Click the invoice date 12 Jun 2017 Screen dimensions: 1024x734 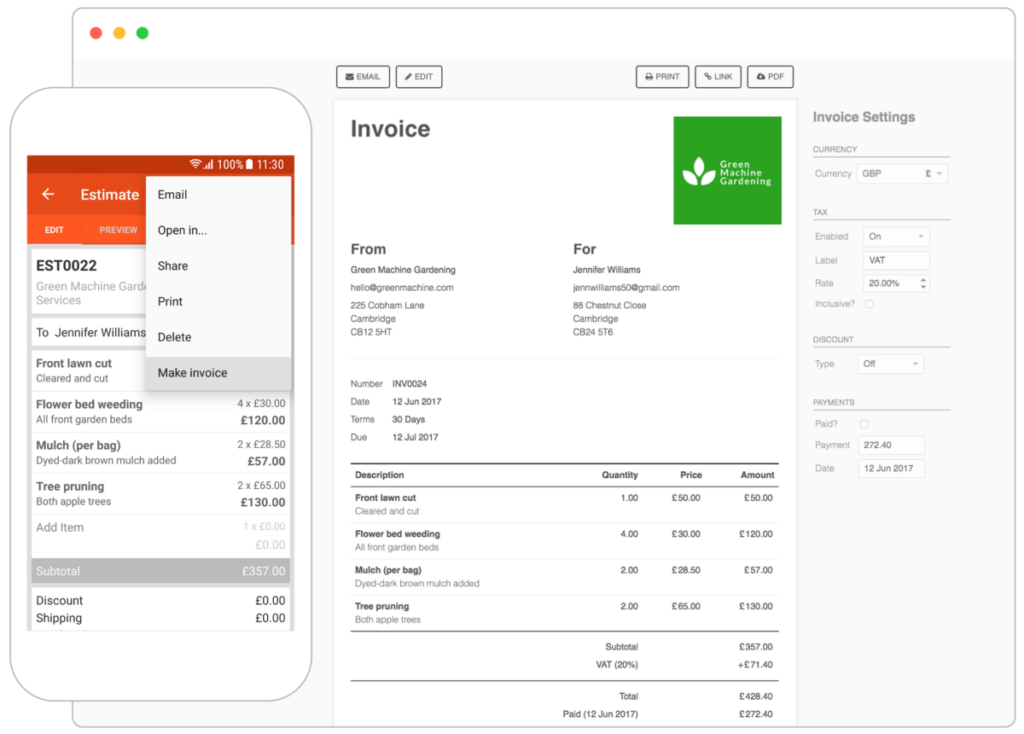point(417,402)
